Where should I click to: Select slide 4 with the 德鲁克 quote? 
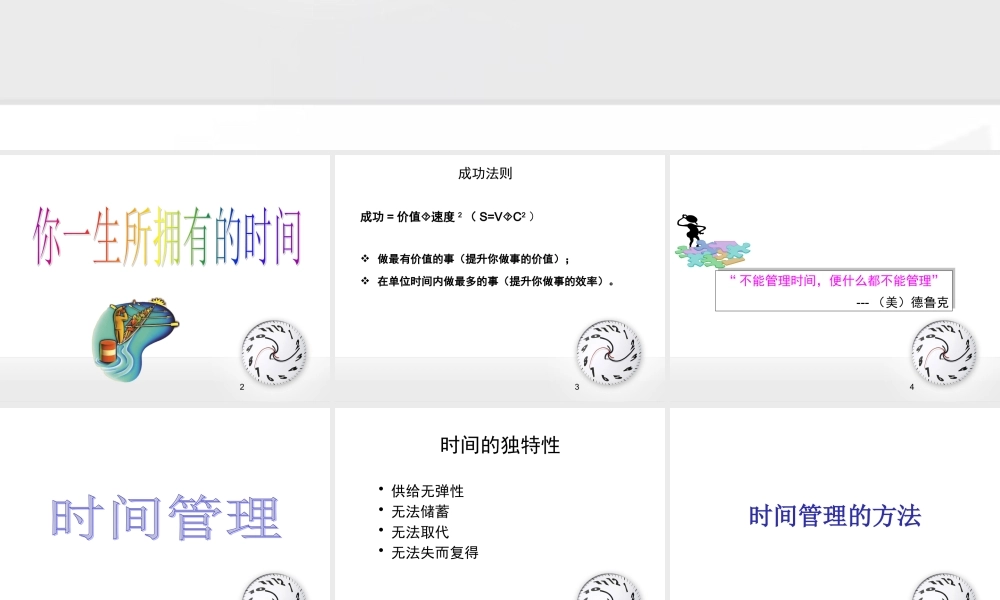[835, 278]
